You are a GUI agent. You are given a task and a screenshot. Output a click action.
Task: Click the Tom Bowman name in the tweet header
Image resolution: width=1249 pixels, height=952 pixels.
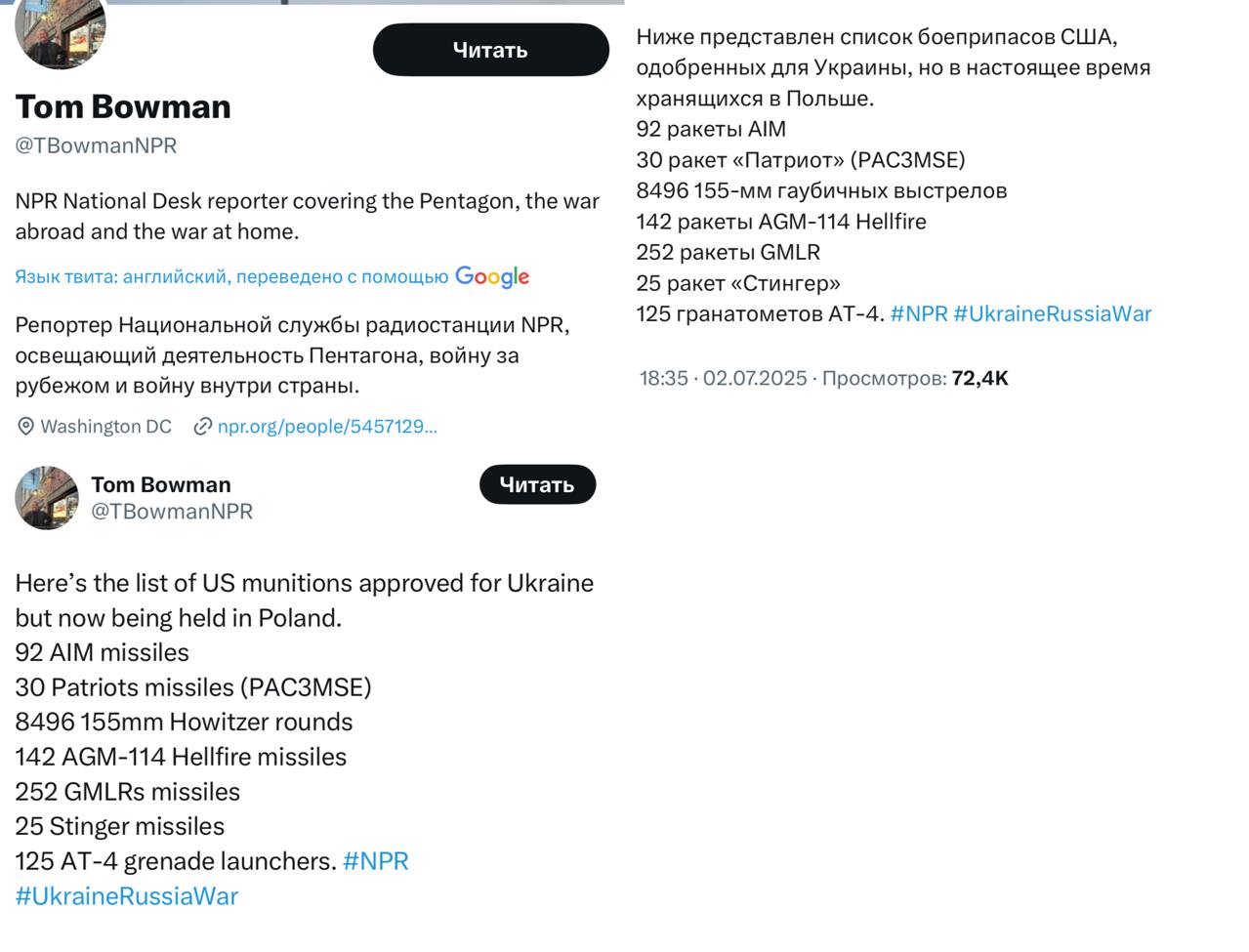tap(161, 484)
